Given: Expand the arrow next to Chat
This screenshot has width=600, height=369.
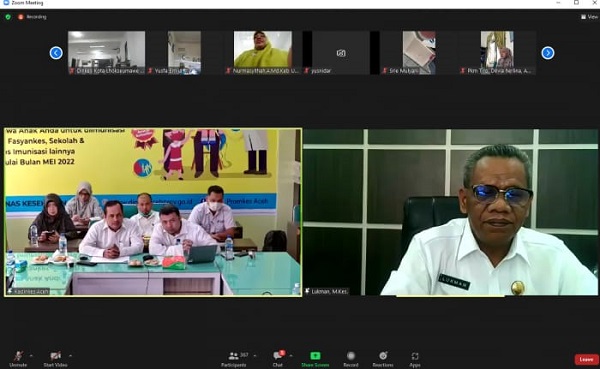Looking at the screenshot, I should [291, 356].
